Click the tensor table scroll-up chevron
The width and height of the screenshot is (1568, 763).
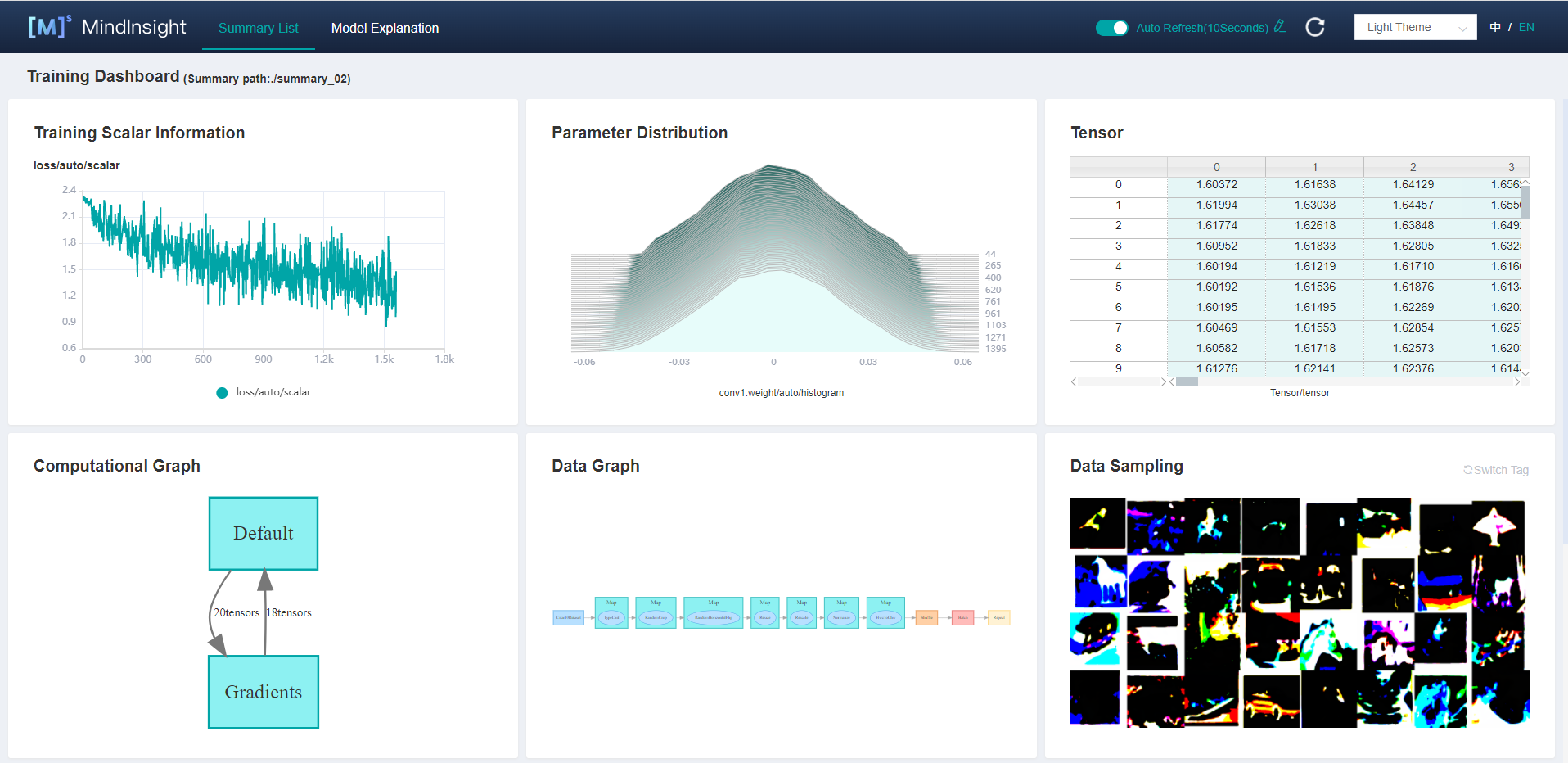coord(1525,182)
